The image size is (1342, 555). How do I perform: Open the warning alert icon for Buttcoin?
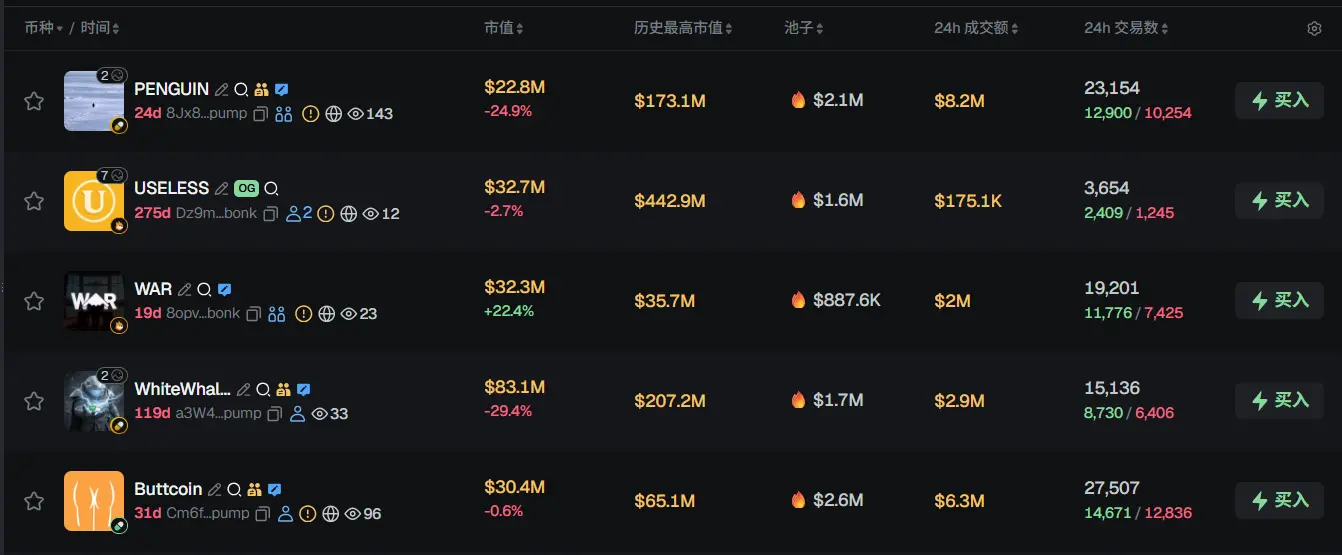(308, 514)
